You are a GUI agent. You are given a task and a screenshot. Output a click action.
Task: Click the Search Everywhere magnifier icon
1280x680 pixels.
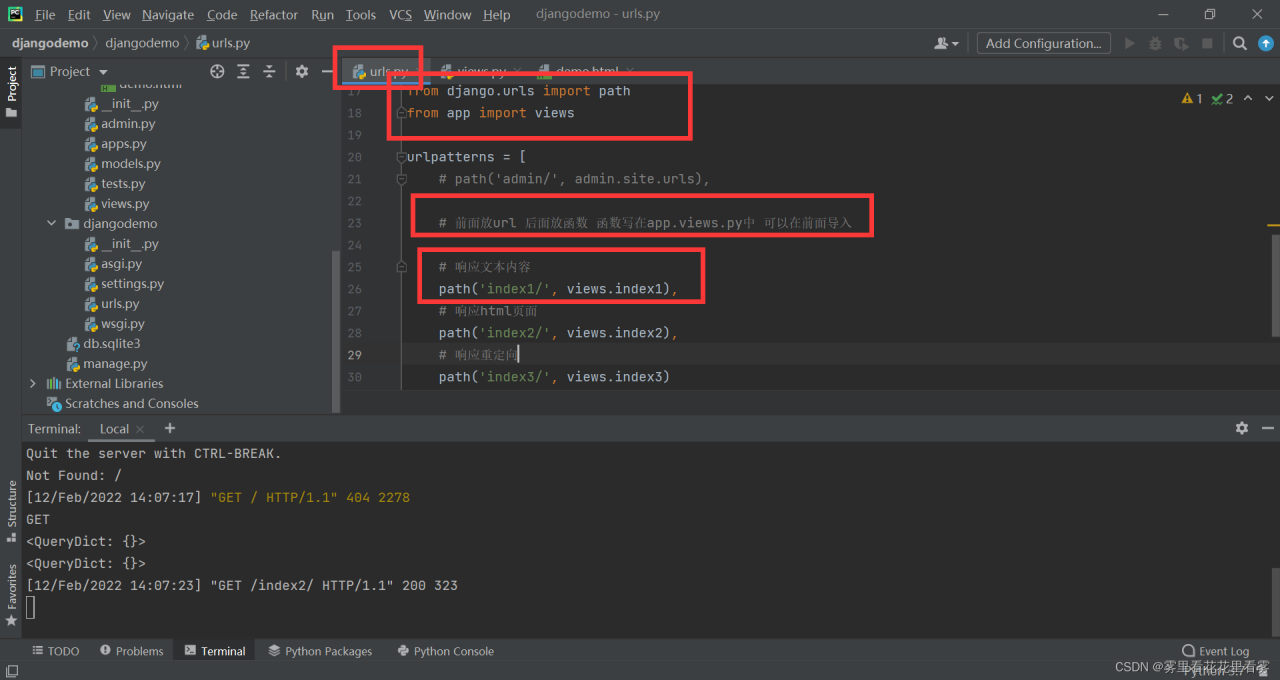click(x=1239, y=43)
